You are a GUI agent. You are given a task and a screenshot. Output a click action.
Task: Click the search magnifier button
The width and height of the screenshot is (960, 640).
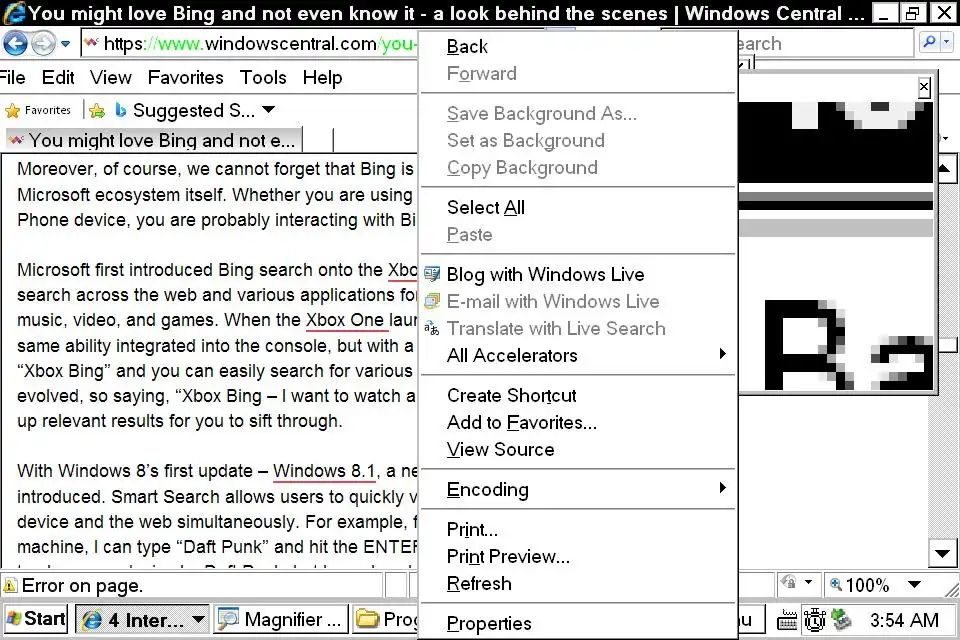(930, 43)
